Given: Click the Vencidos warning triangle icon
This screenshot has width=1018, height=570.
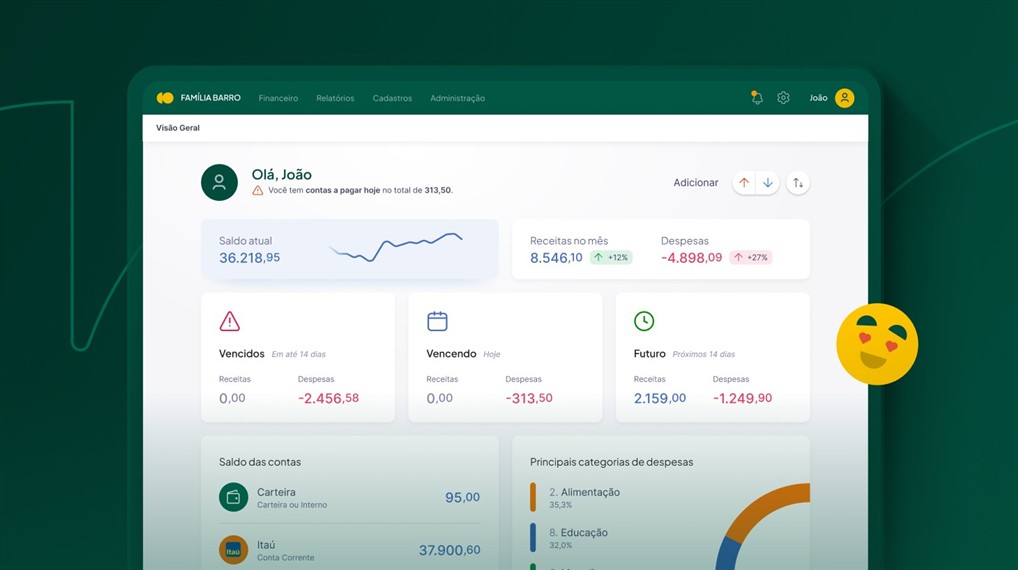Looking at the screenshot, I should pos(230,321).
